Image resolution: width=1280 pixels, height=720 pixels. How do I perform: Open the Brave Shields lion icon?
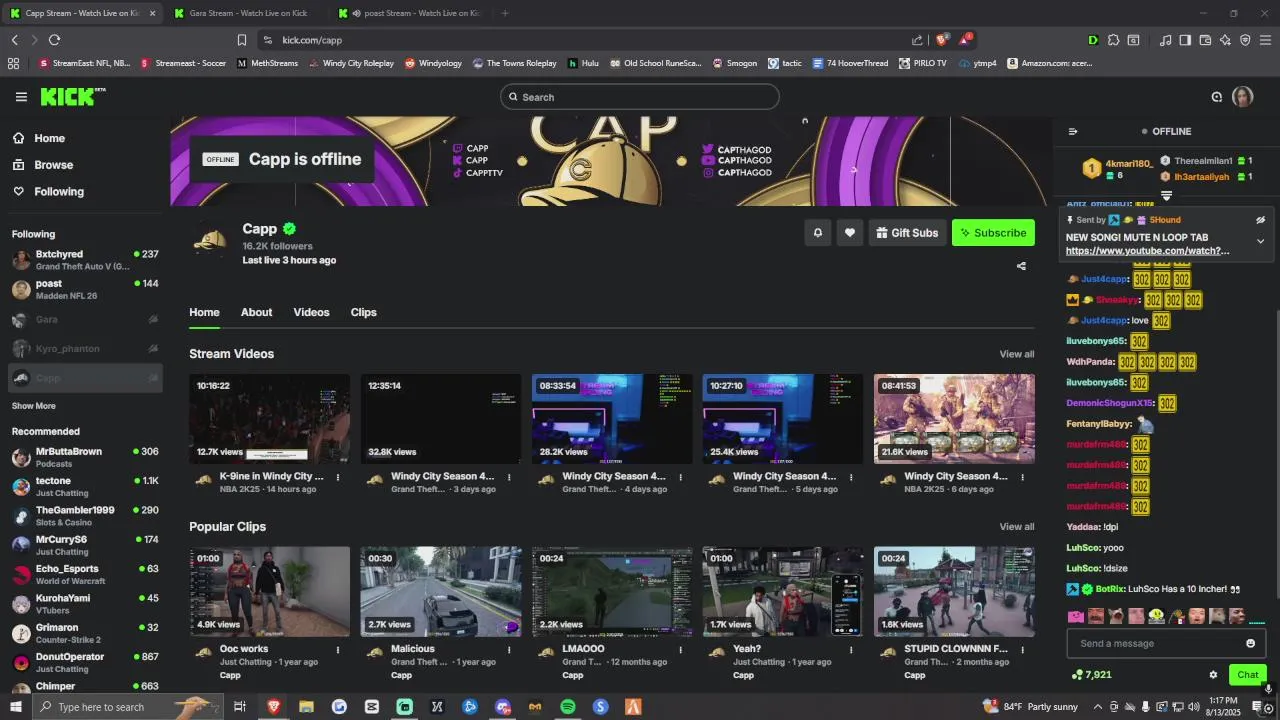(941, 40)
